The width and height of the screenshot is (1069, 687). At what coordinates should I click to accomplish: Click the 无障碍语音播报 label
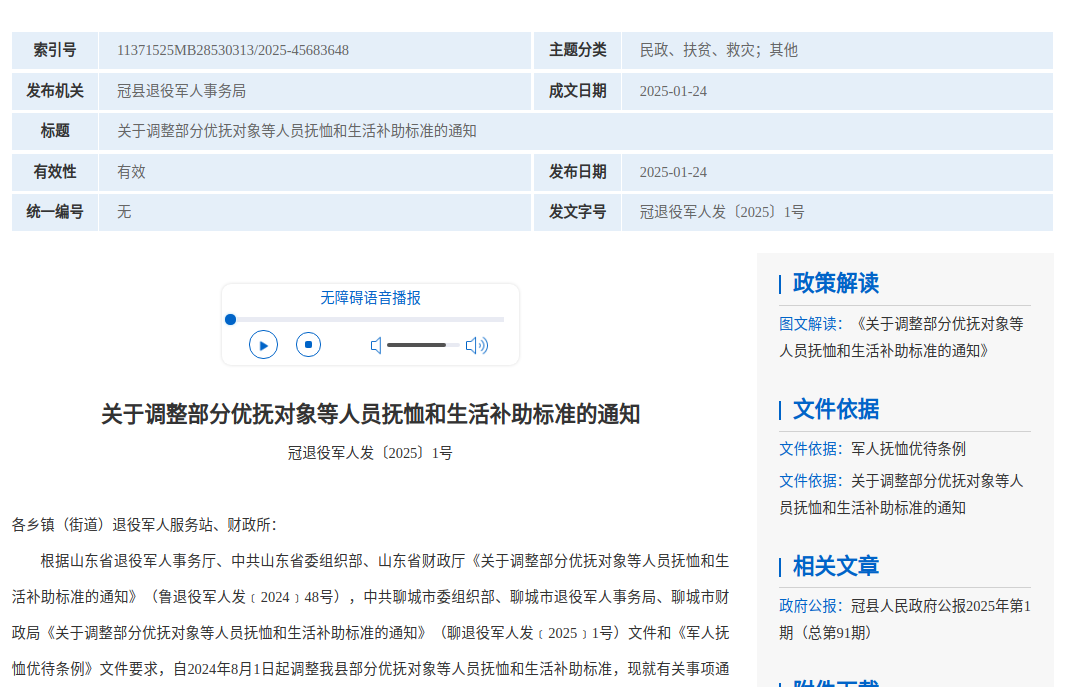click(x=370, y=298)
